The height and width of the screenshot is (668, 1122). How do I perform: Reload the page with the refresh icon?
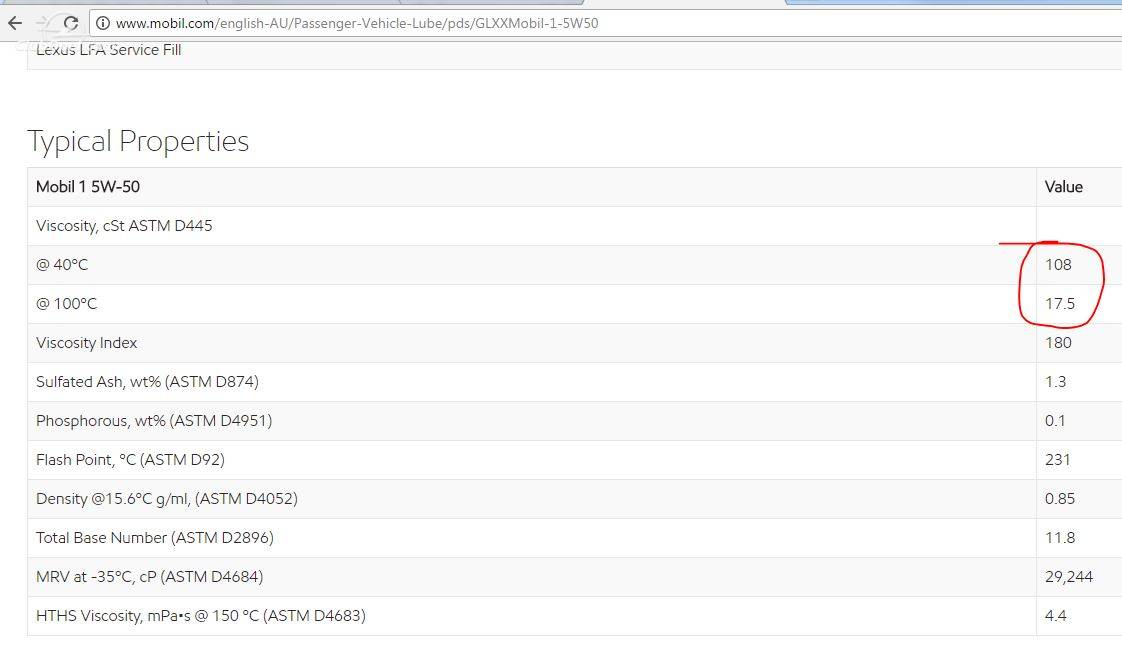[70, 23]
